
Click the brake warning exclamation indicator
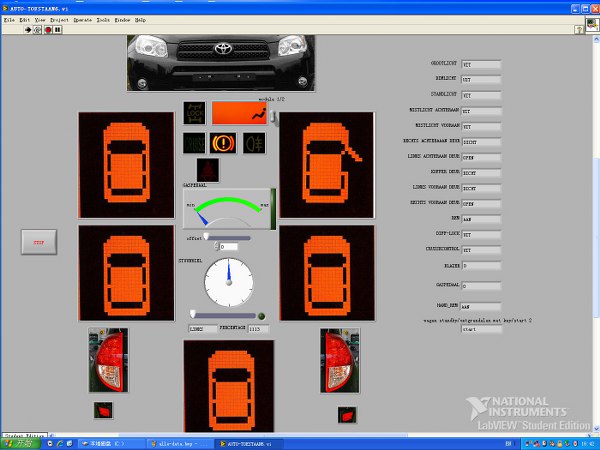(223, 143)
